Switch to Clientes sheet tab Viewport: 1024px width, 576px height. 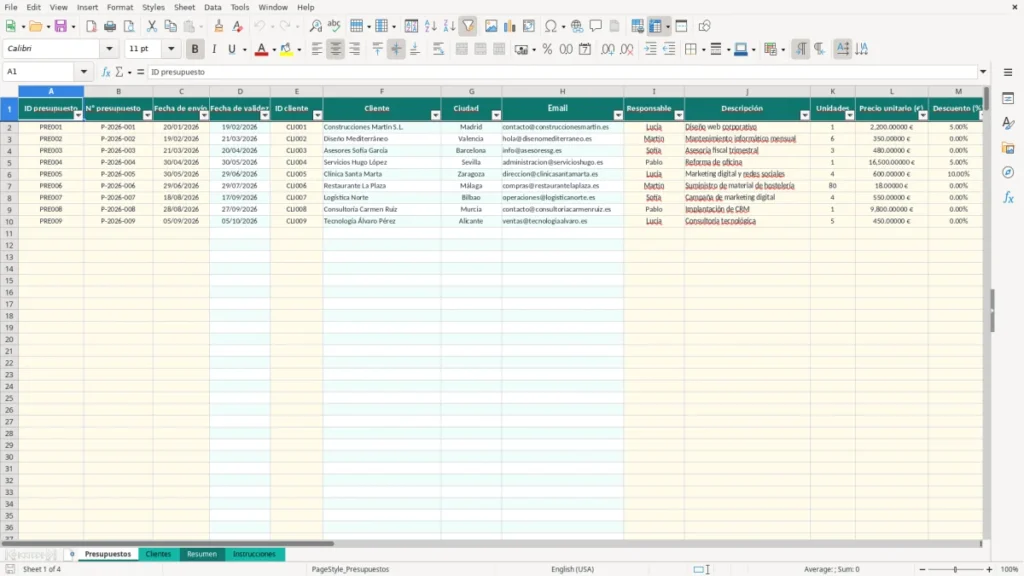coord(158,554)
